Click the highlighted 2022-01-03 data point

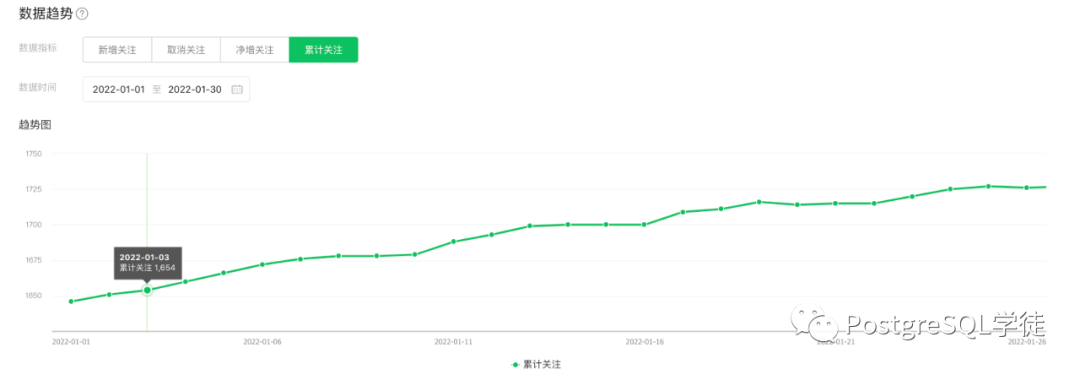click(x=147, y=290)
